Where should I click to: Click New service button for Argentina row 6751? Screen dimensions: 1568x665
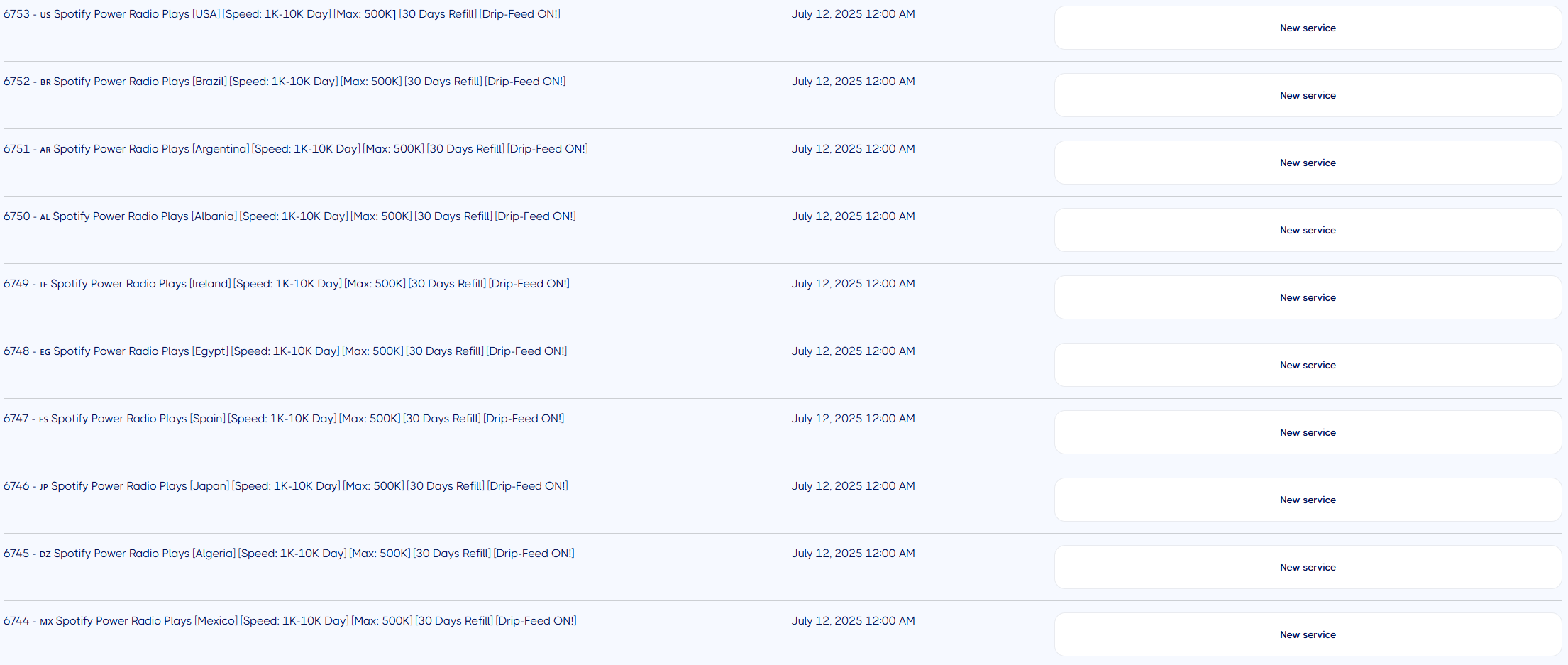[x=1308, y=163]
